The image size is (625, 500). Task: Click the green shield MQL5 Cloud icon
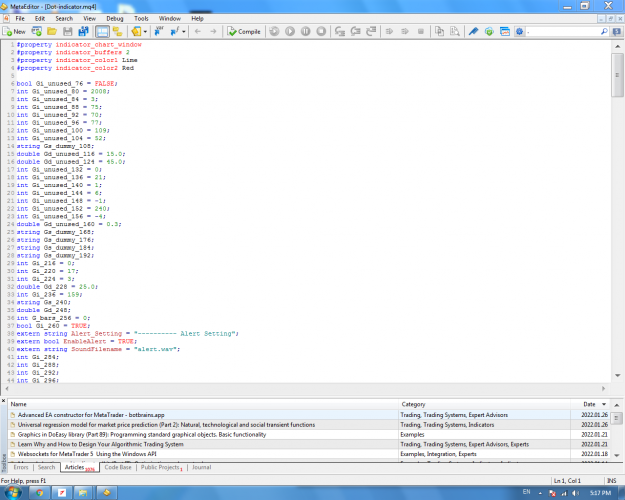(x=489, y=31)
